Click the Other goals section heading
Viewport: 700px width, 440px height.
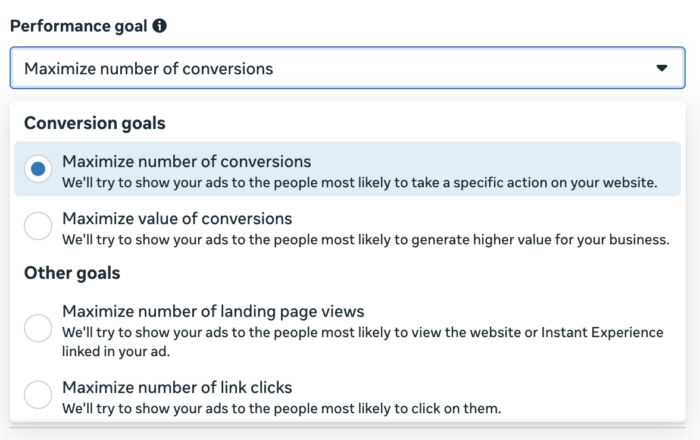[x=72, y=273]
